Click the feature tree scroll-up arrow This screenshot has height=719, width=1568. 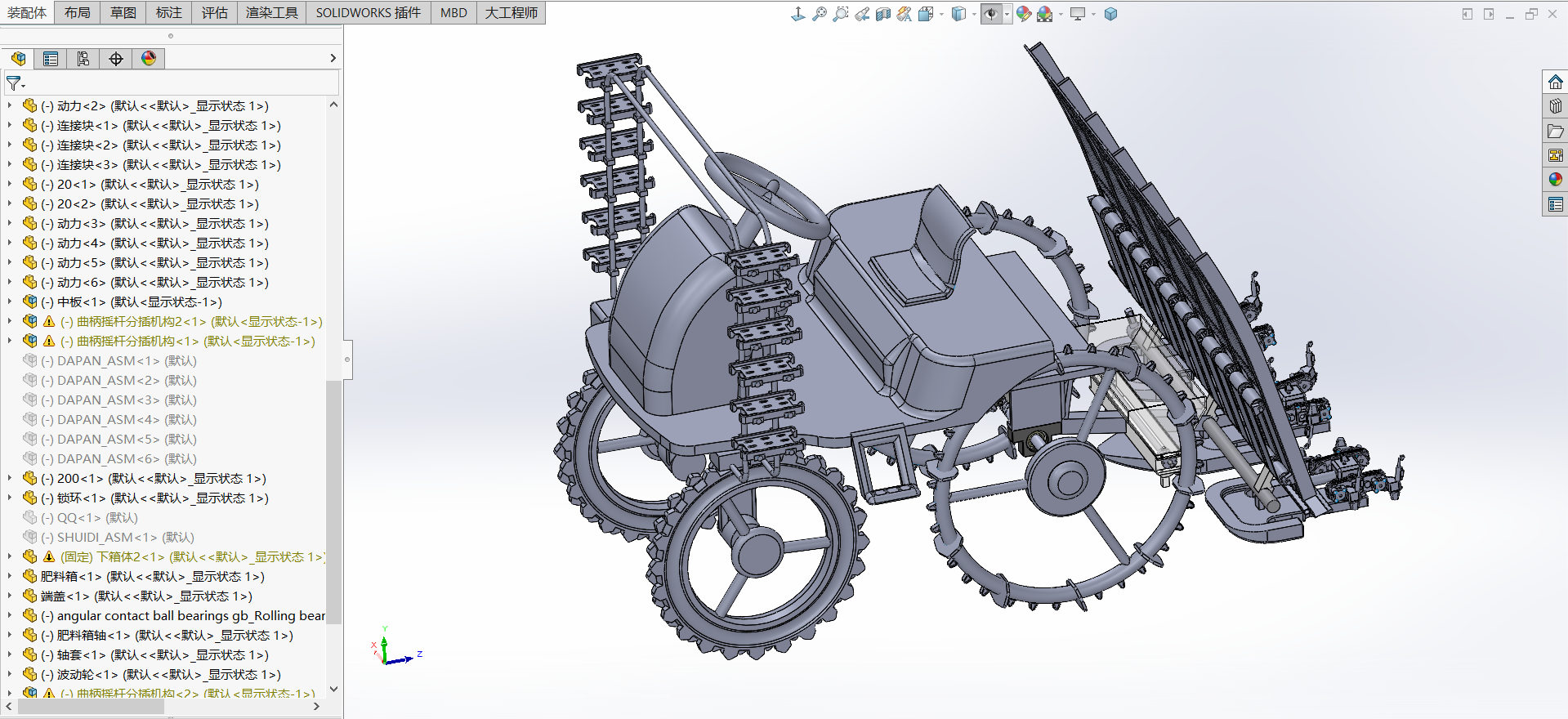tap(333, 105)
